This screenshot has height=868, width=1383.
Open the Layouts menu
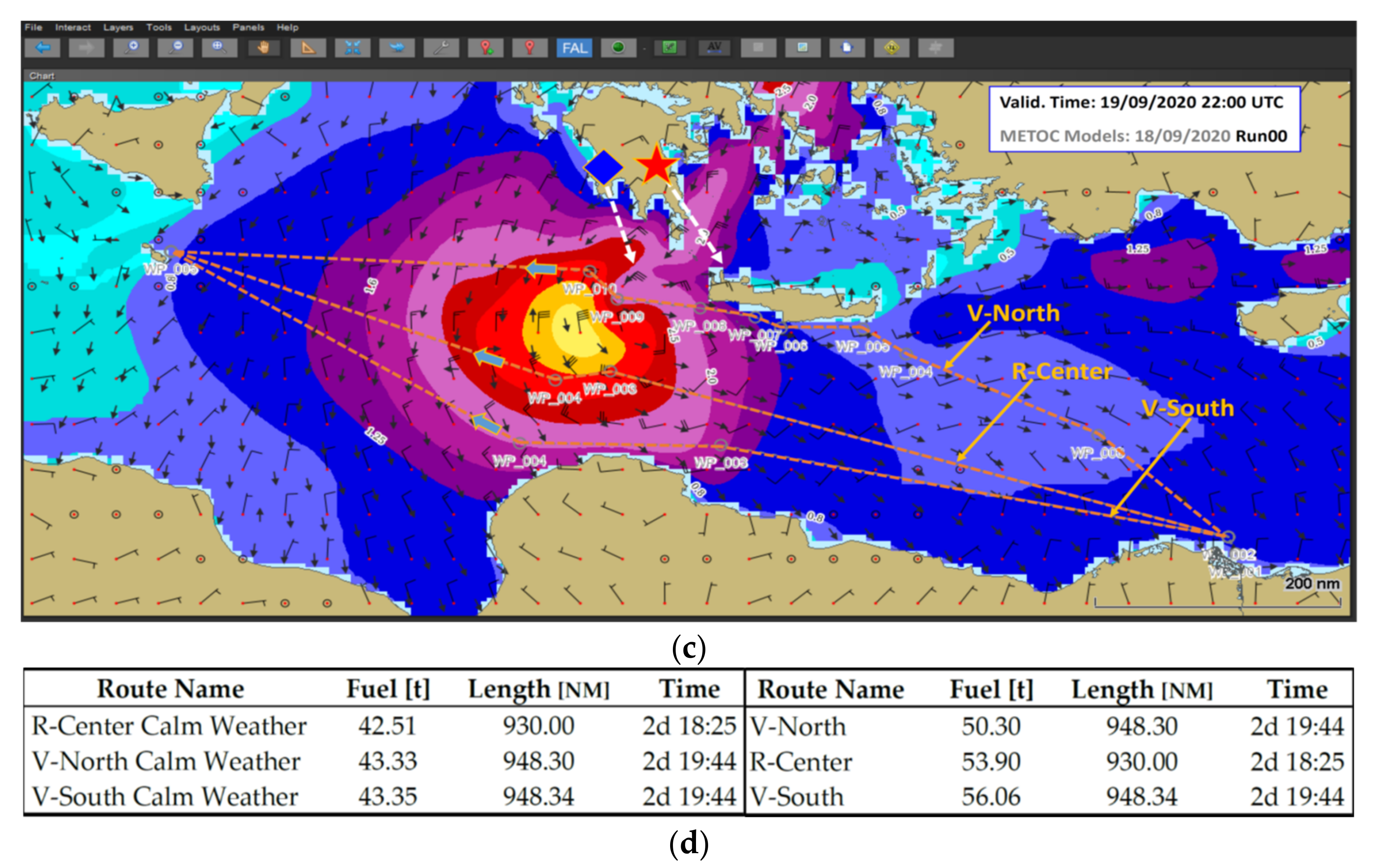[x=202, y=27]
